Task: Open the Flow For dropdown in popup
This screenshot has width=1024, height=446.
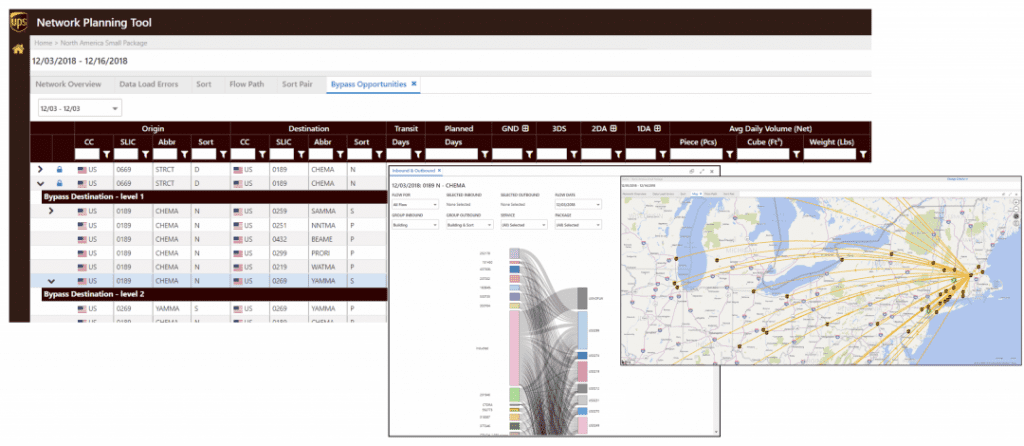Action: [414, 204]
